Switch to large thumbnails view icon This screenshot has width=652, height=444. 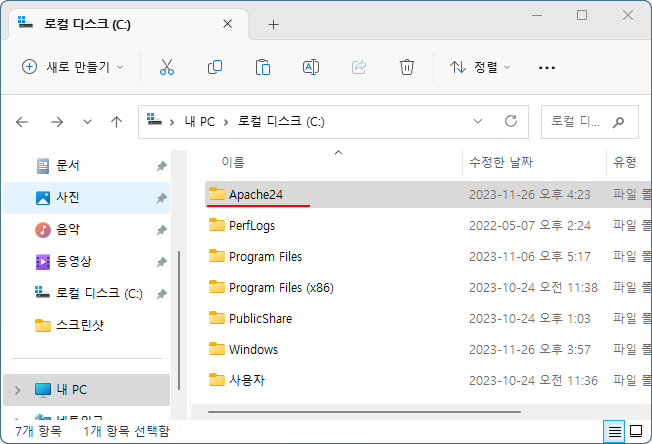(x=636, y=431)
